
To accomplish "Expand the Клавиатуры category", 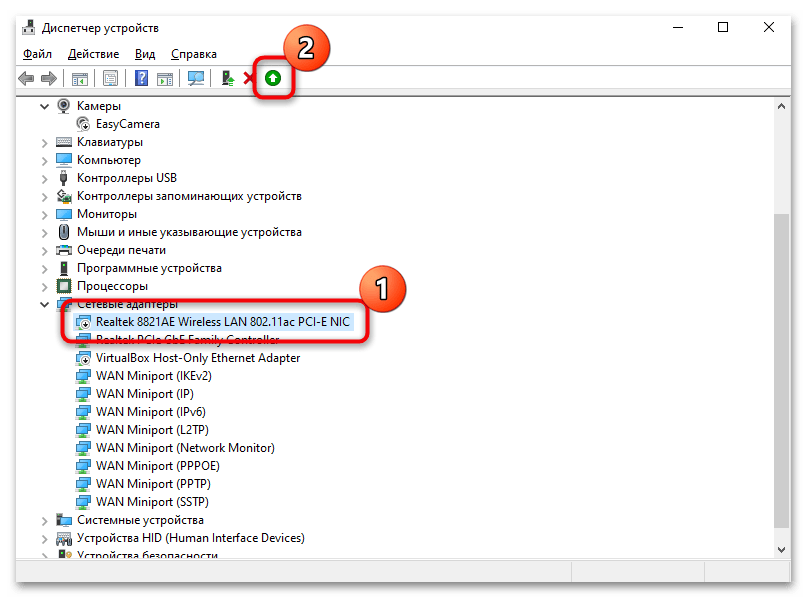I will tap(44, 142).
